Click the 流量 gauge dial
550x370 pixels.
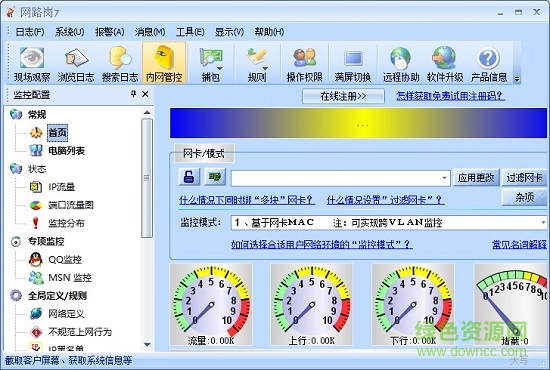click(x=211, y=304)
